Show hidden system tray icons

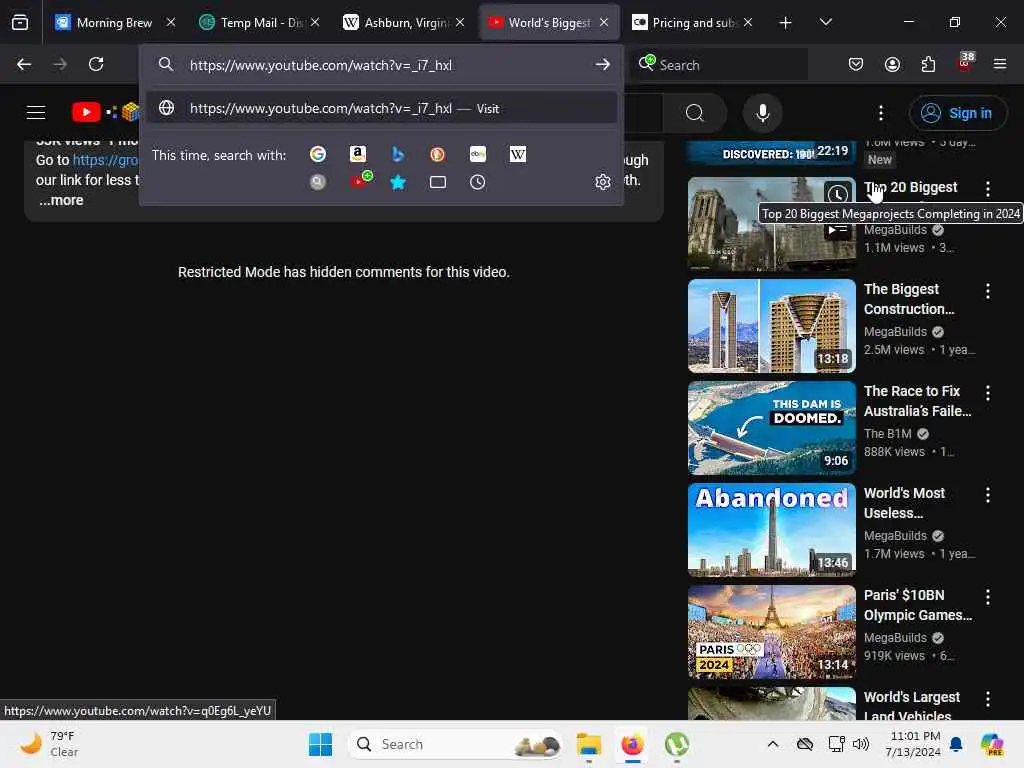(773, 744)
